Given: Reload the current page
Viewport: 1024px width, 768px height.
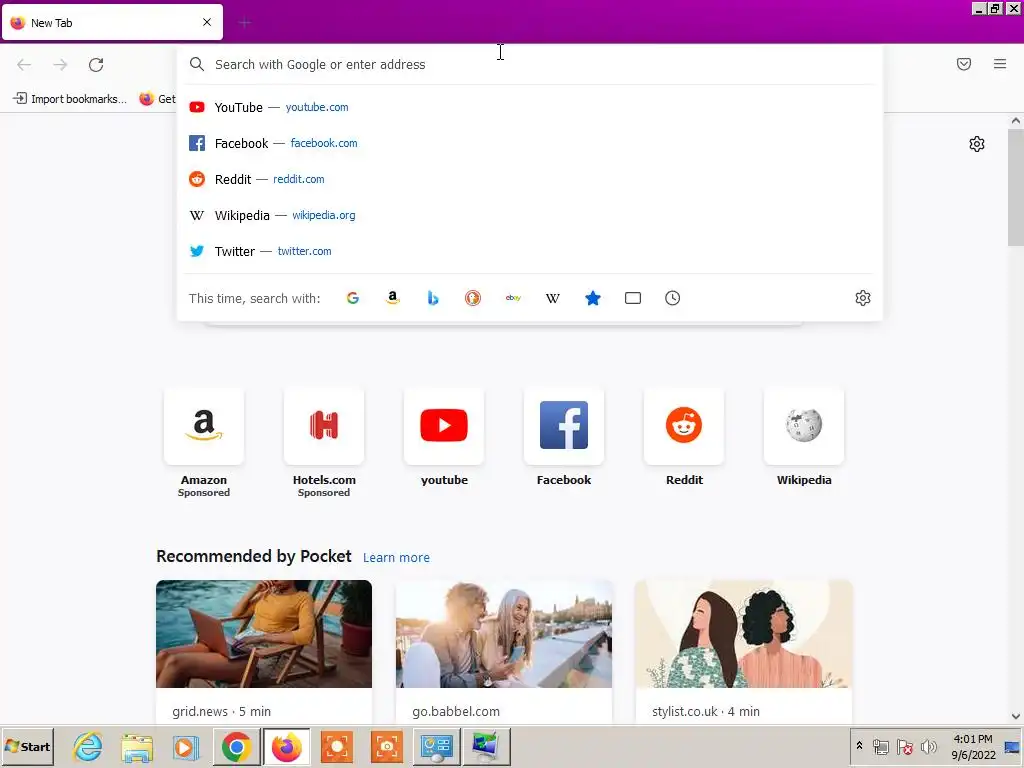Looking at the screenshot, I should (96, 65).
